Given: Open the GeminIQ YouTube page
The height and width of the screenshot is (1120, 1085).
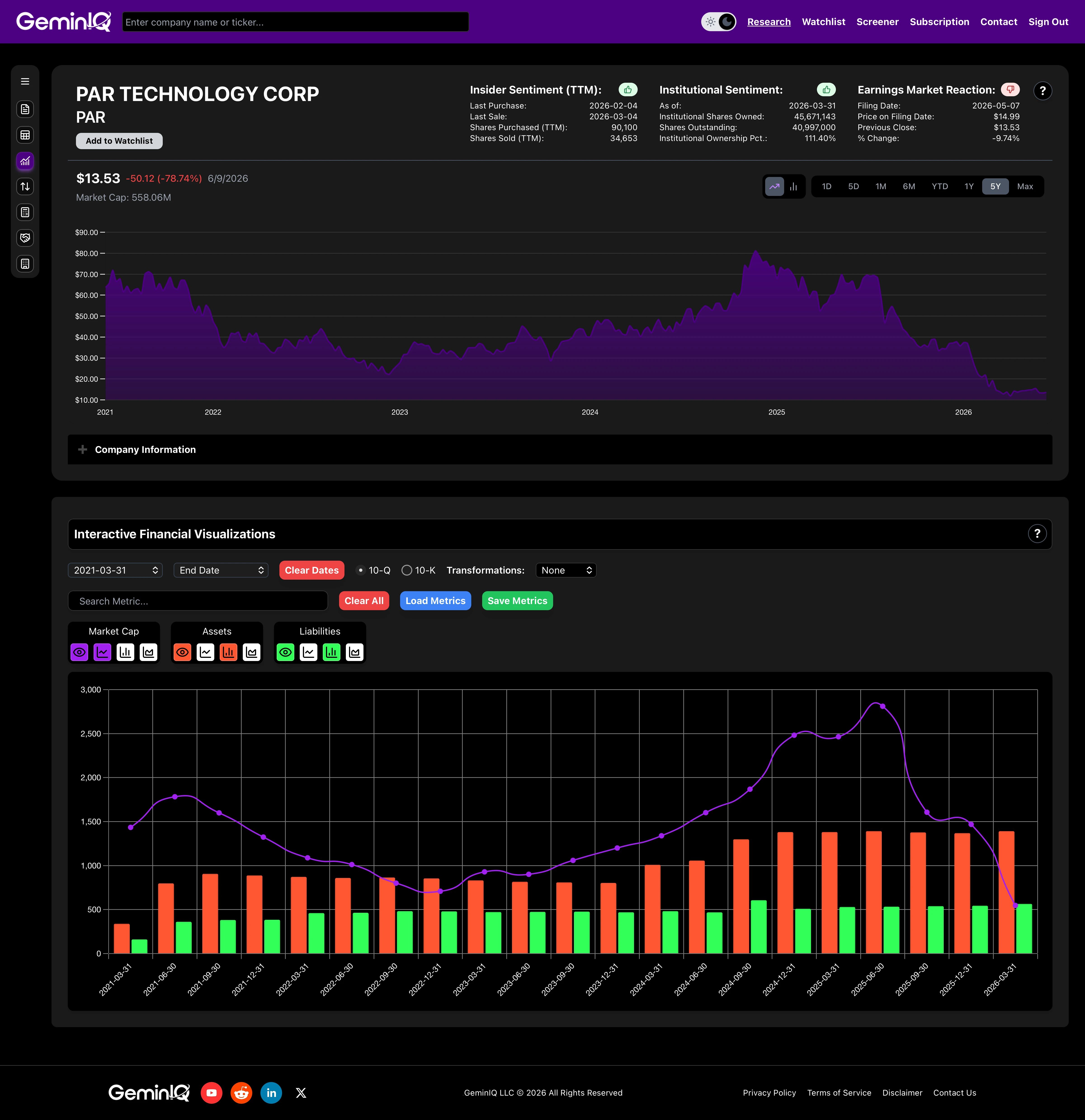Looking at the screenshot, I should coord(212,1093).
